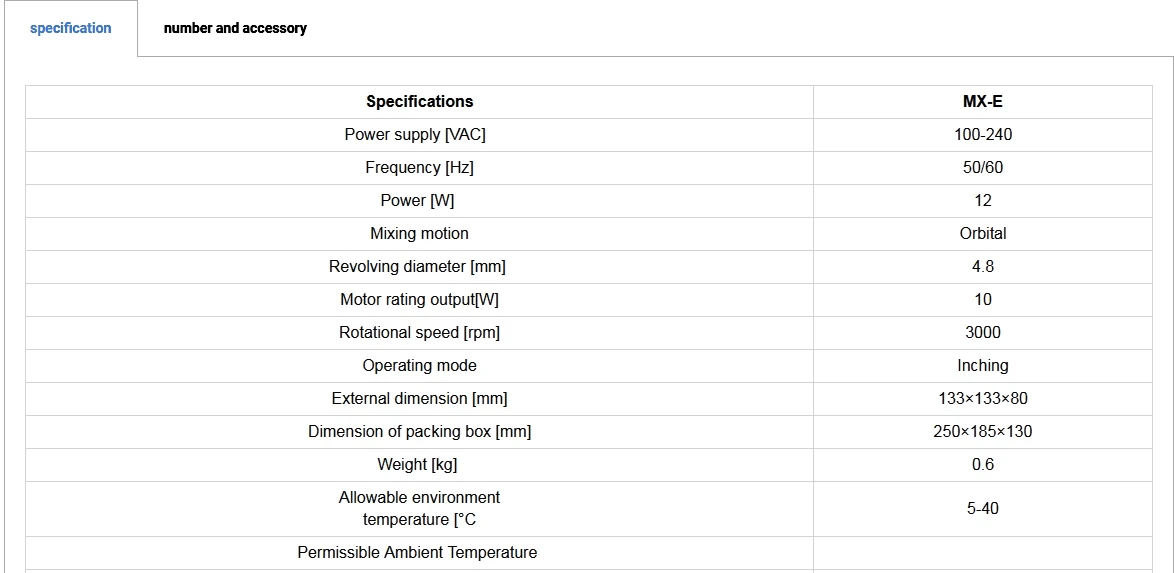Click the 5-40 temperature value
This screenshot has height=573, width=1174.
982,509
